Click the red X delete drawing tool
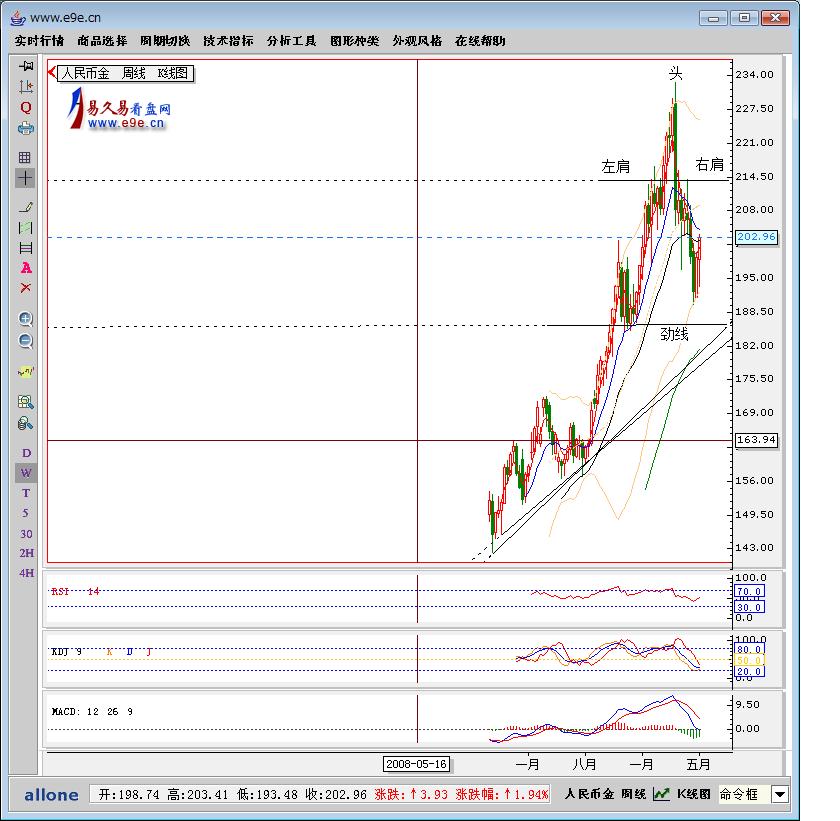Image resolution: width=840 pixels, height=821 pixels. pos(26,288)
